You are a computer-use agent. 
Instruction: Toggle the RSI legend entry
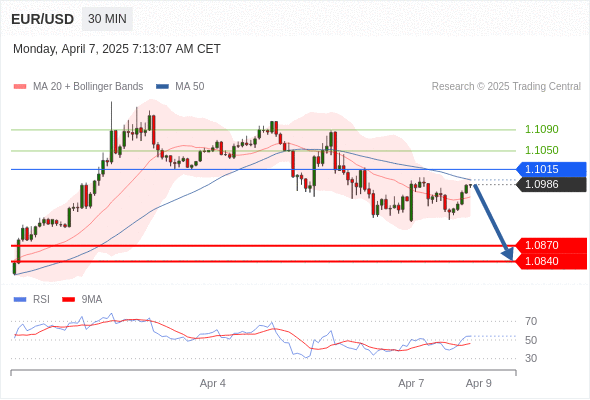[x=32, y=300]
